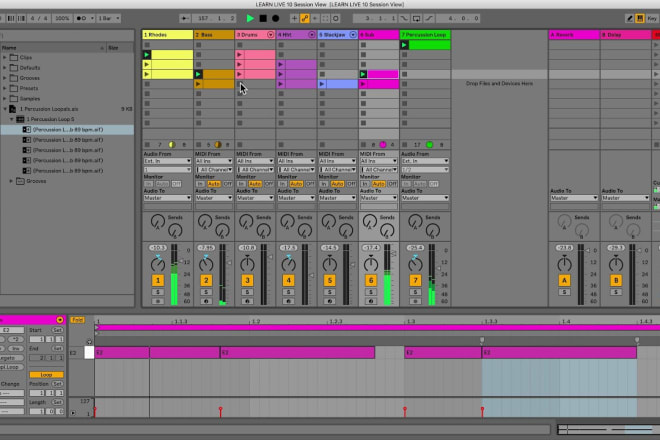The height and width of the screenshot is (440, 660).
Task: Launch the first orange Bass clip
Action: [x=198, y=75]
